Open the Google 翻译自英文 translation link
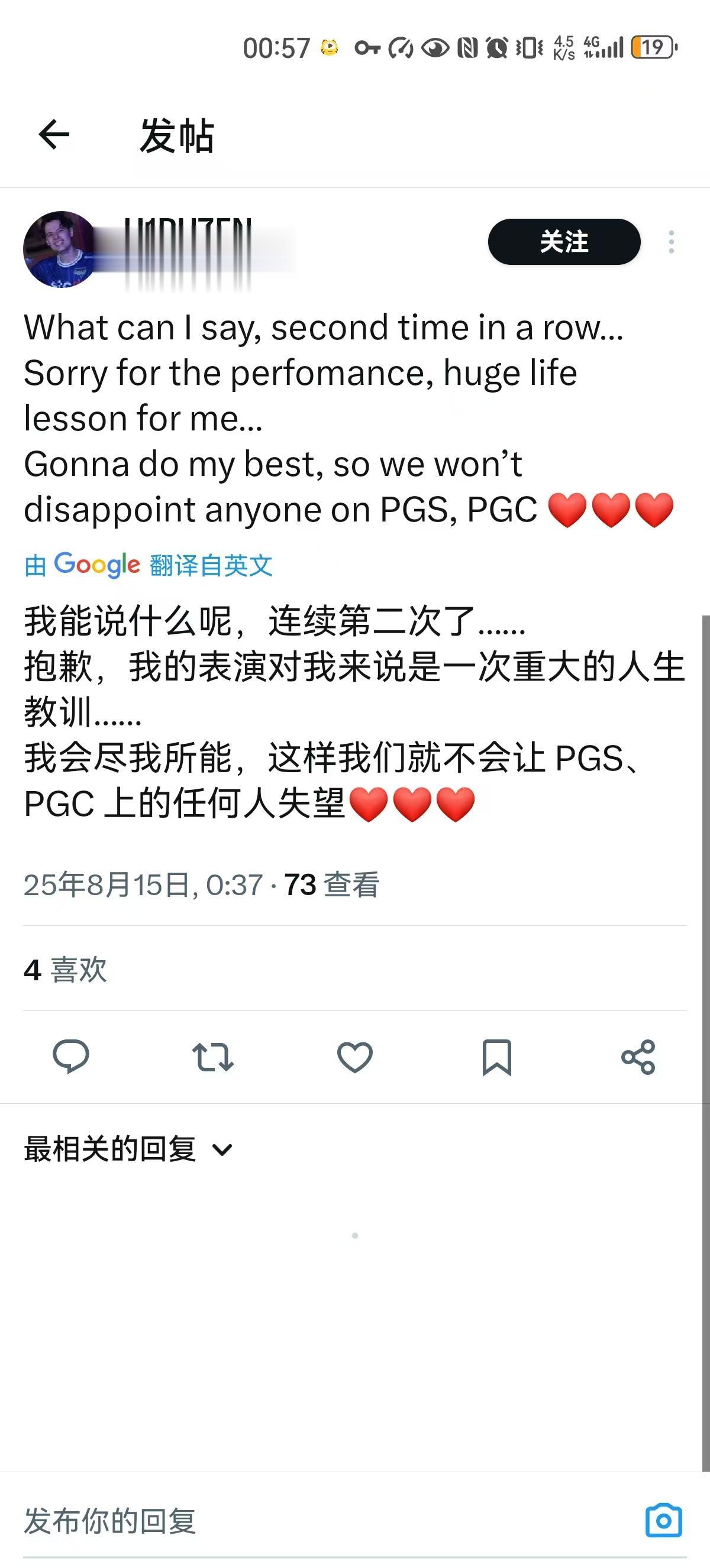This screenshot has width=710, height=1568. point(148,565)
